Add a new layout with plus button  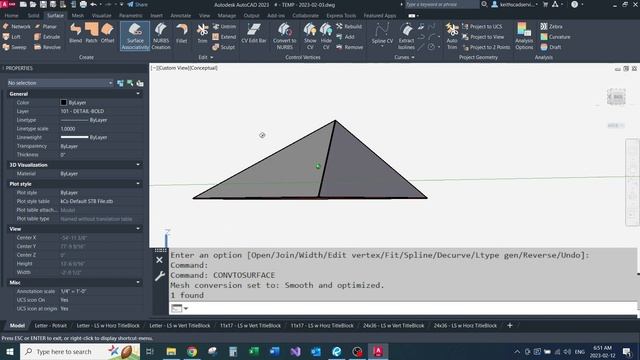509,325
